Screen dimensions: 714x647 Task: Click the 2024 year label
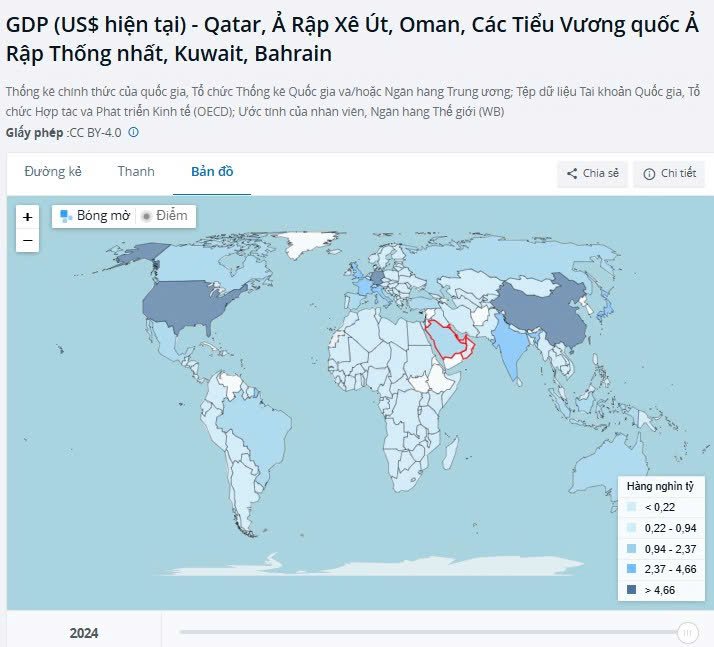pyautogui.click(x=84, y=633)
